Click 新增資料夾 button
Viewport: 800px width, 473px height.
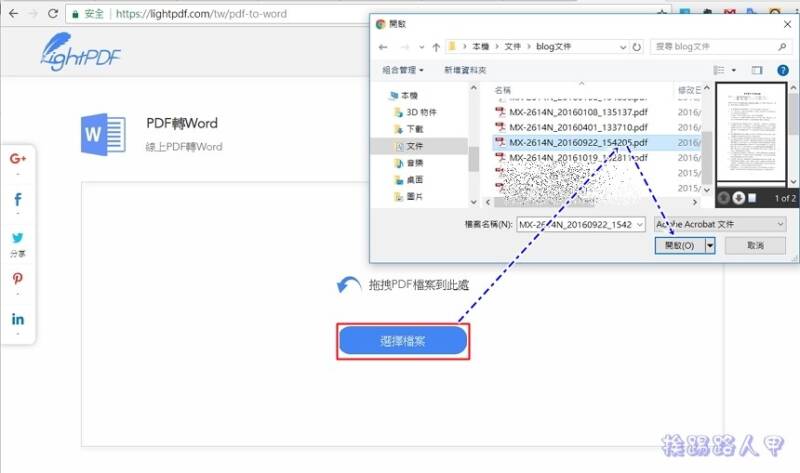click(x=465, y=70)
